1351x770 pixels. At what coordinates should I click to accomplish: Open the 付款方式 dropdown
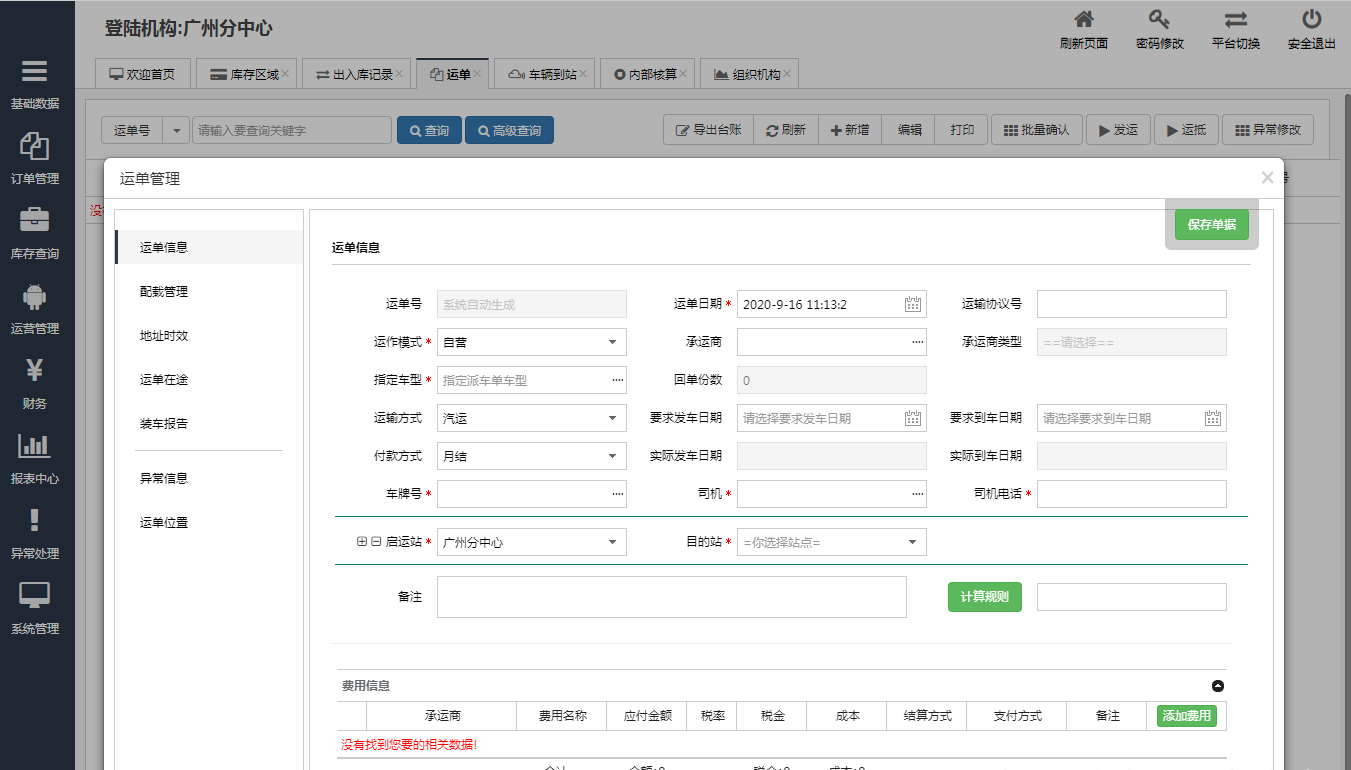tap(531, 456)
